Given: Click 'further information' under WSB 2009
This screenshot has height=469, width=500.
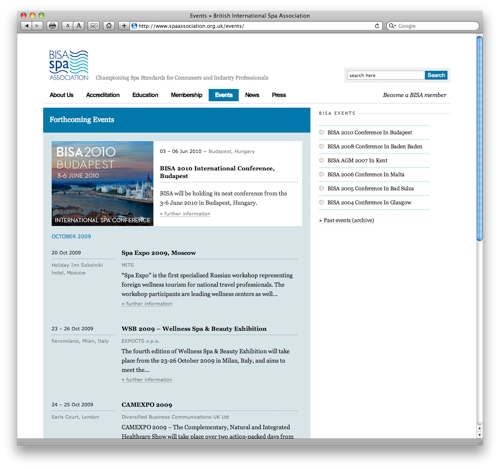Looking at the screenshot, I should tap(147, 380).
